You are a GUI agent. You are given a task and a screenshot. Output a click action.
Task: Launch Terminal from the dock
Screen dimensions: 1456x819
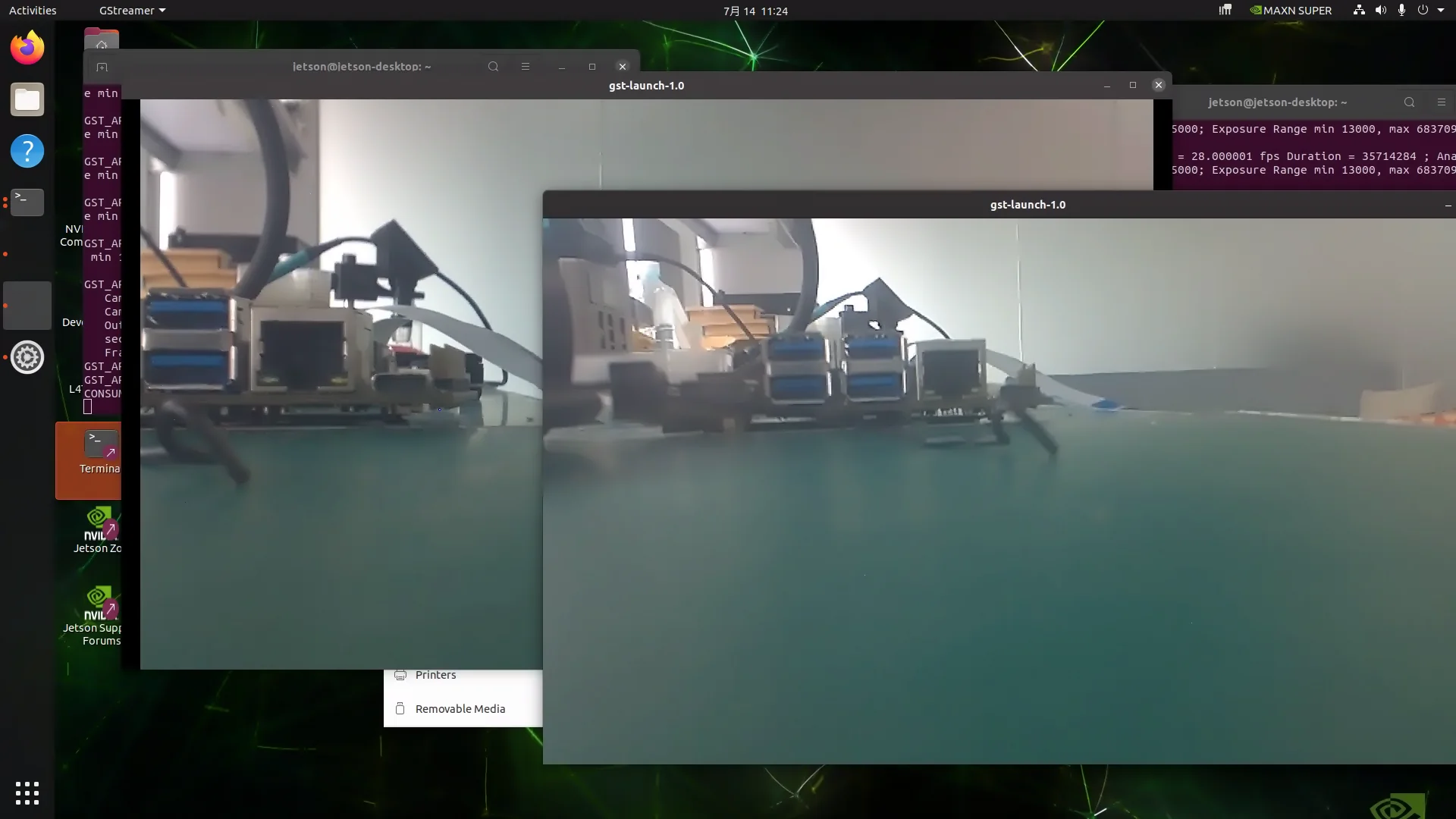coord(27,202)
